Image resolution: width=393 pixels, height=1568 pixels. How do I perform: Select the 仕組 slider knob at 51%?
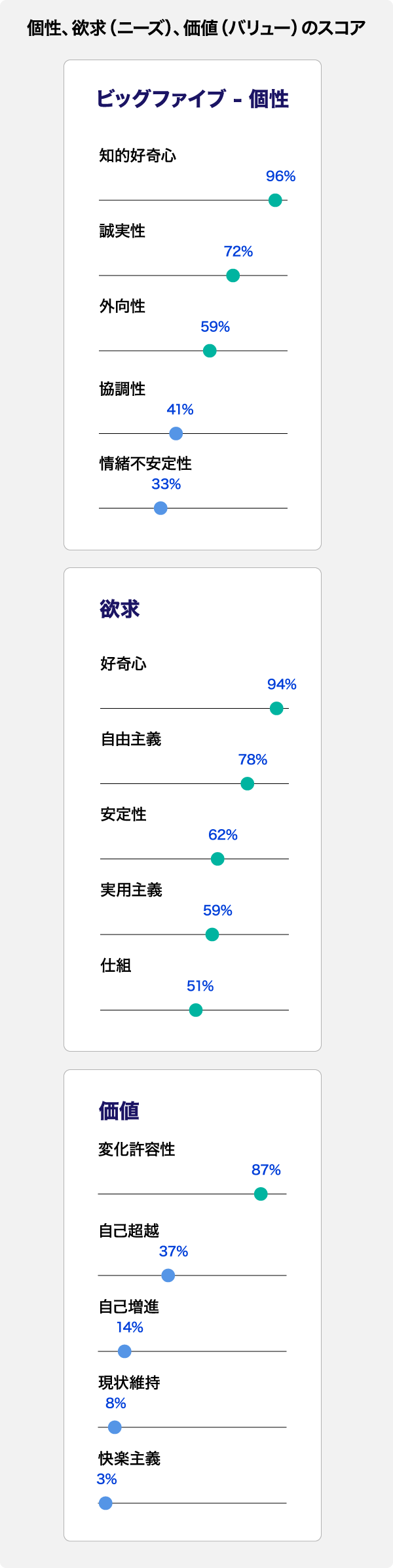point(196,1010)
